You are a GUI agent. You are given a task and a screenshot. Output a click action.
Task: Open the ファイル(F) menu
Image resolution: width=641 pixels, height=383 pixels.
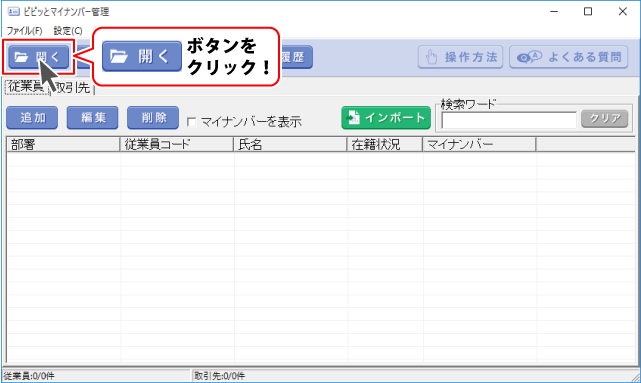pyautogui.click(x=25, y=31)
